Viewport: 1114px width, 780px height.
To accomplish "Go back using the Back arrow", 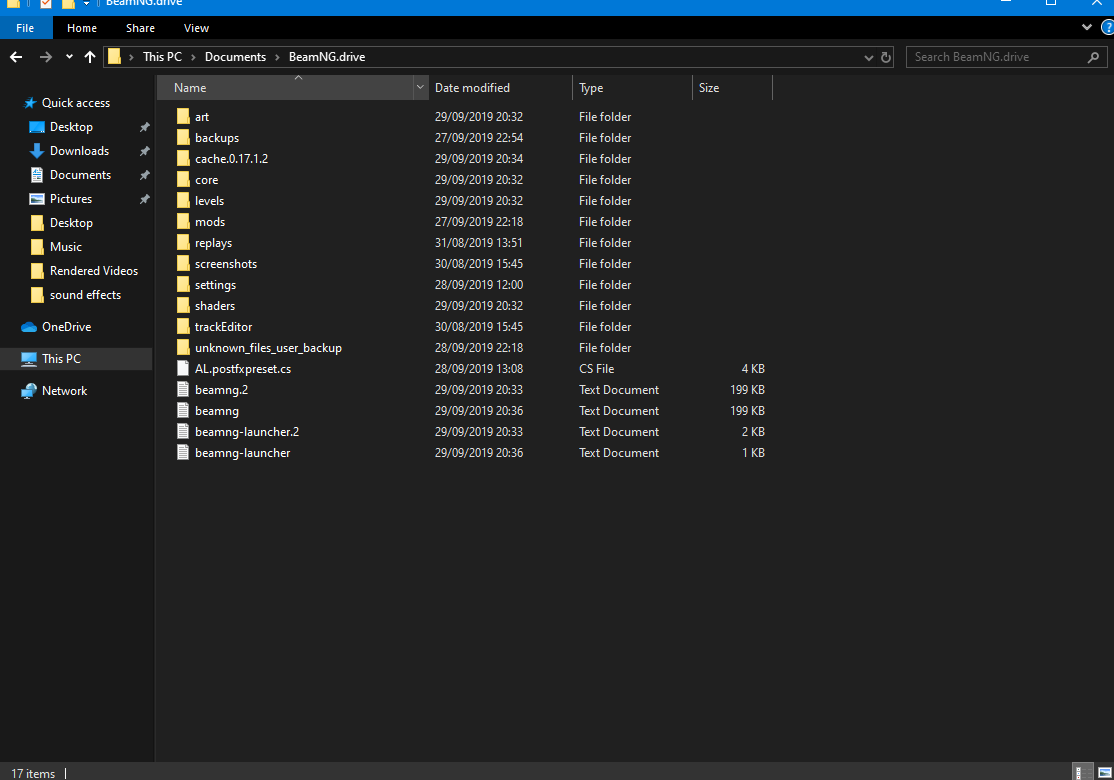I will (x=16, y=57).
